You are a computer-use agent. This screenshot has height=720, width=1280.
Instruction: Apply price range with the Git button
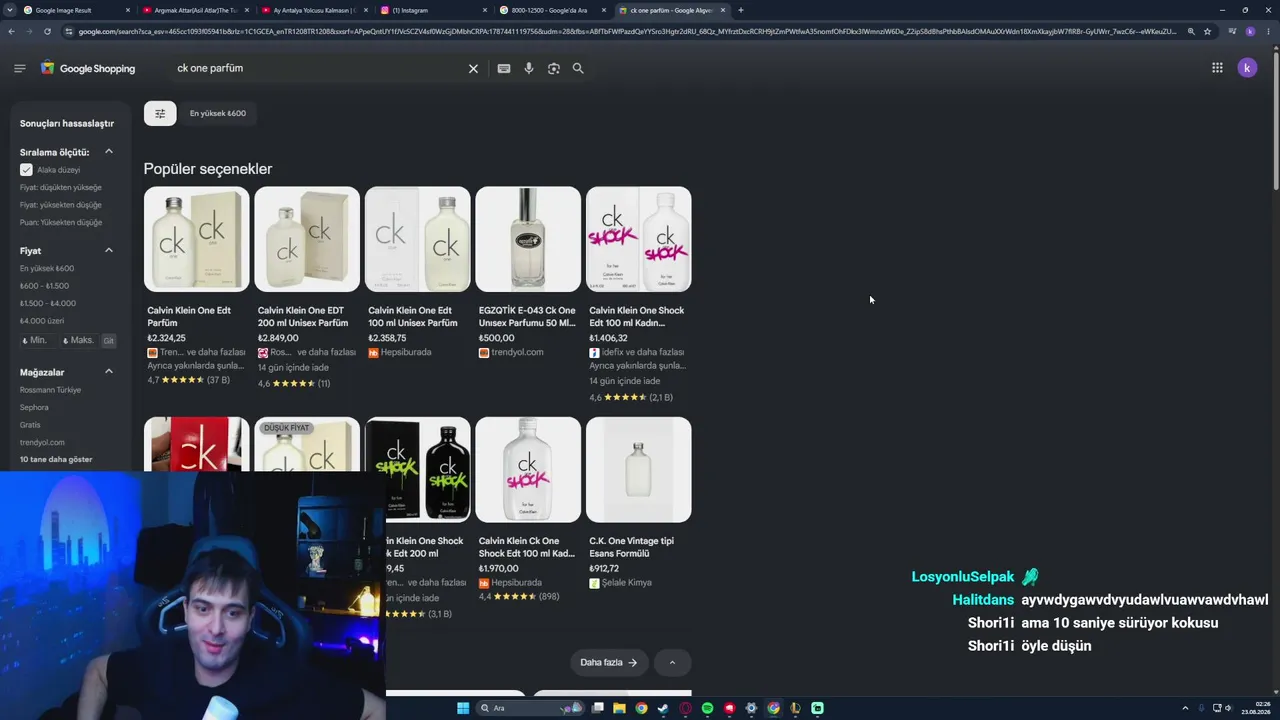point(109,341)
